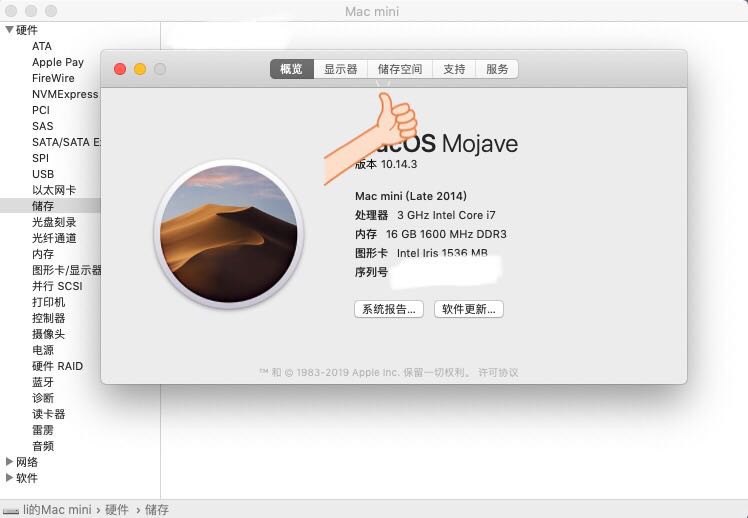Screen dimensions: 748x518
Task: Click the 软件更新... button
Action: 468,309
